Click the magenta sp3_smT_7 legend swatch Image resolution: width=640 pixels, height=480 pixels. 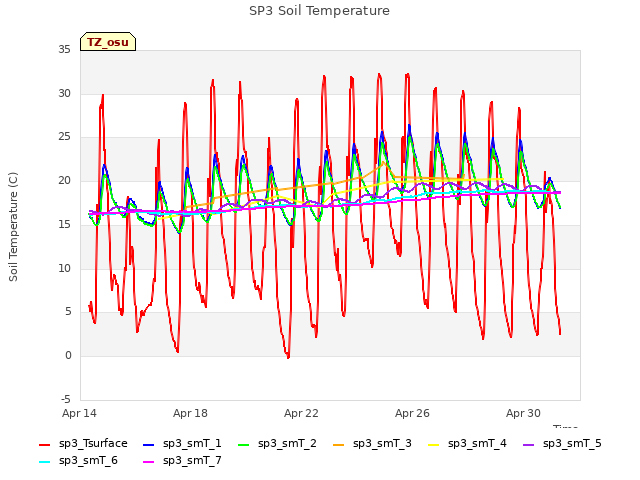pos(149,462)
